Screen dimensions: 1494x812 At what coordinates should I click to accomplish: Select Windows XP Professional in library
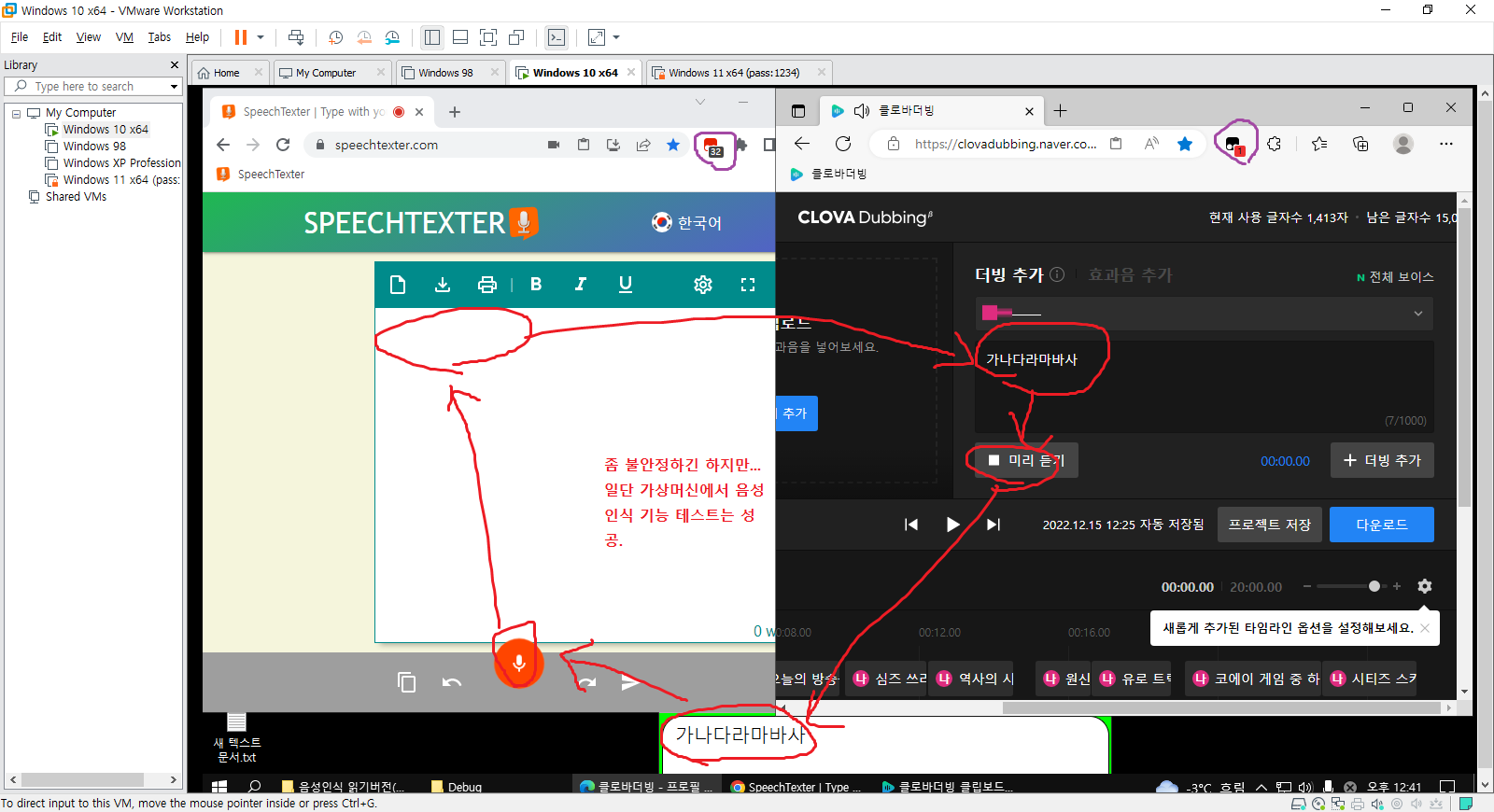point(122,162)
